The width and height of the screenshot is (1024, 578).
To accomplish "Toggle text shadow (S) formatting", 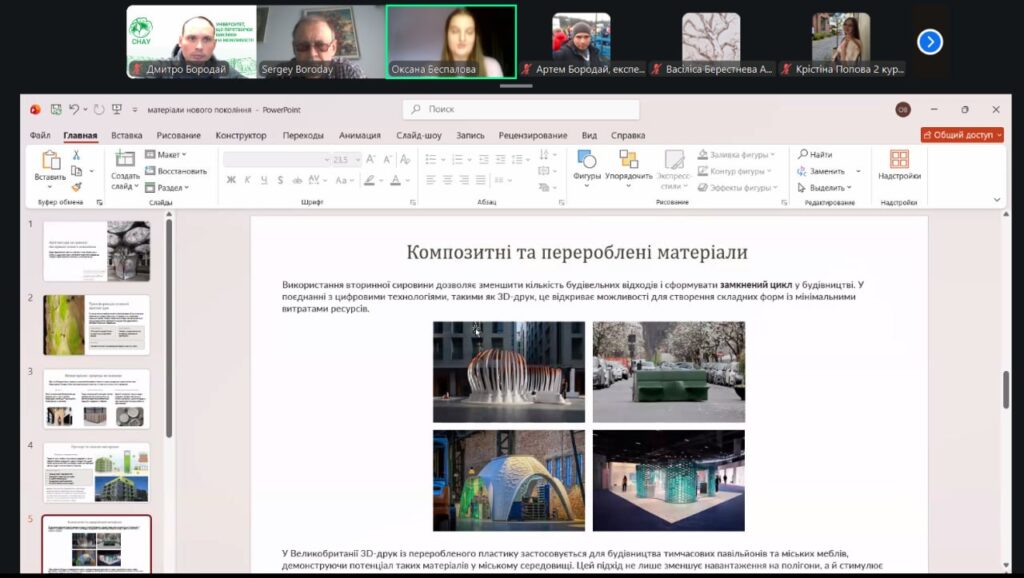I will (281, 180).
